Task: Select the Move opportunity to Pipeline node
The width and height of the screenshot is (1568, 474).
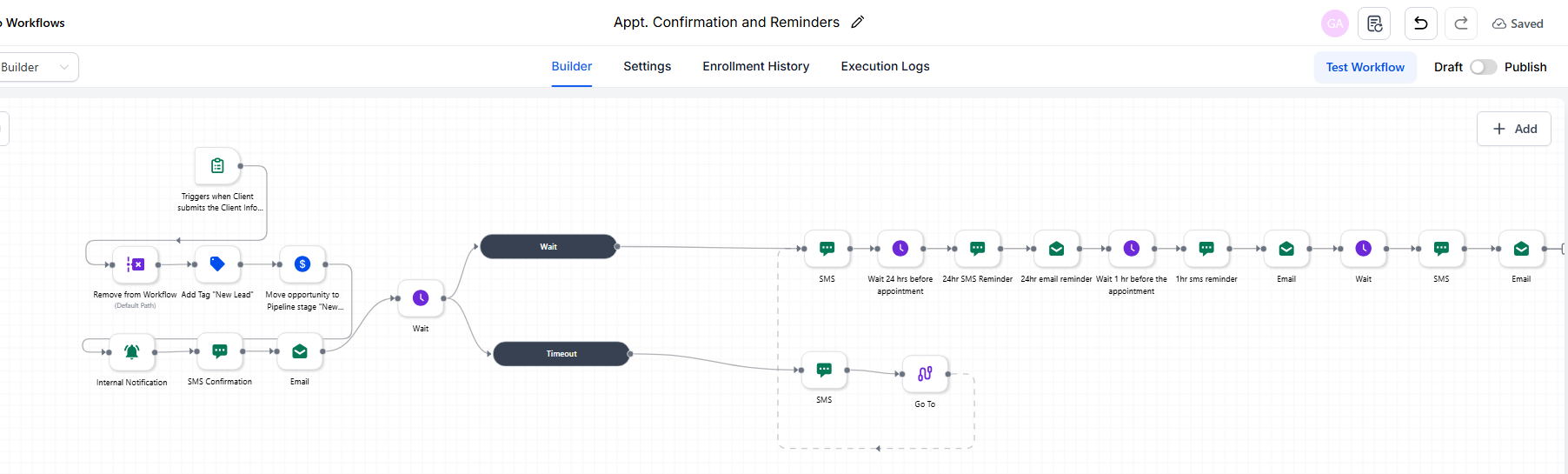Action: pos(302,264)
